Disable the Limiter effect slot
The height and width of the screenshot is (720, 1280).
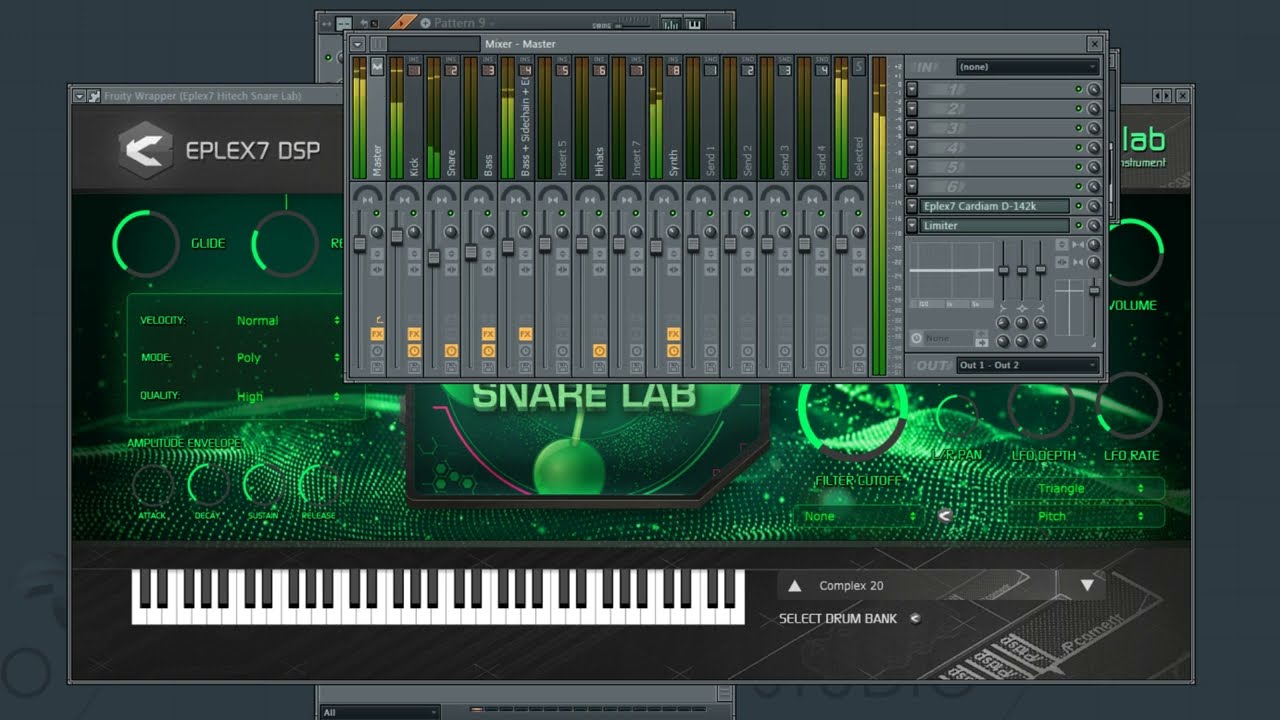[x=1079, y=226]
